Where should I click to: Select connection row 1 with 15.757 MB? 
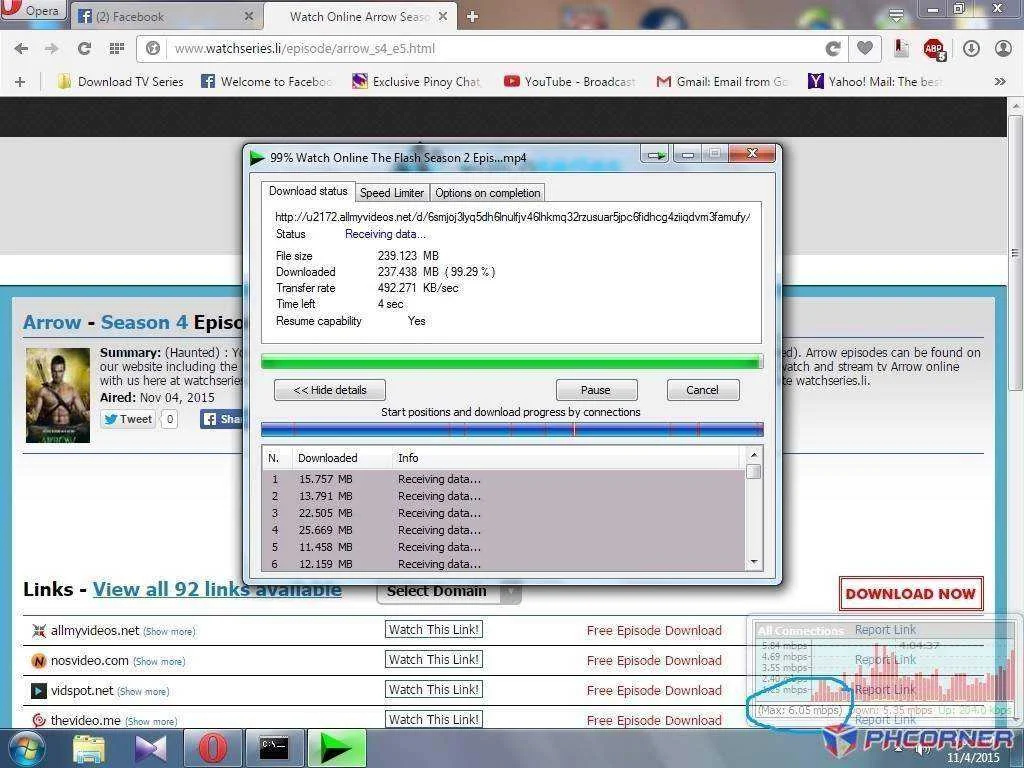click(x=503, y=479)
